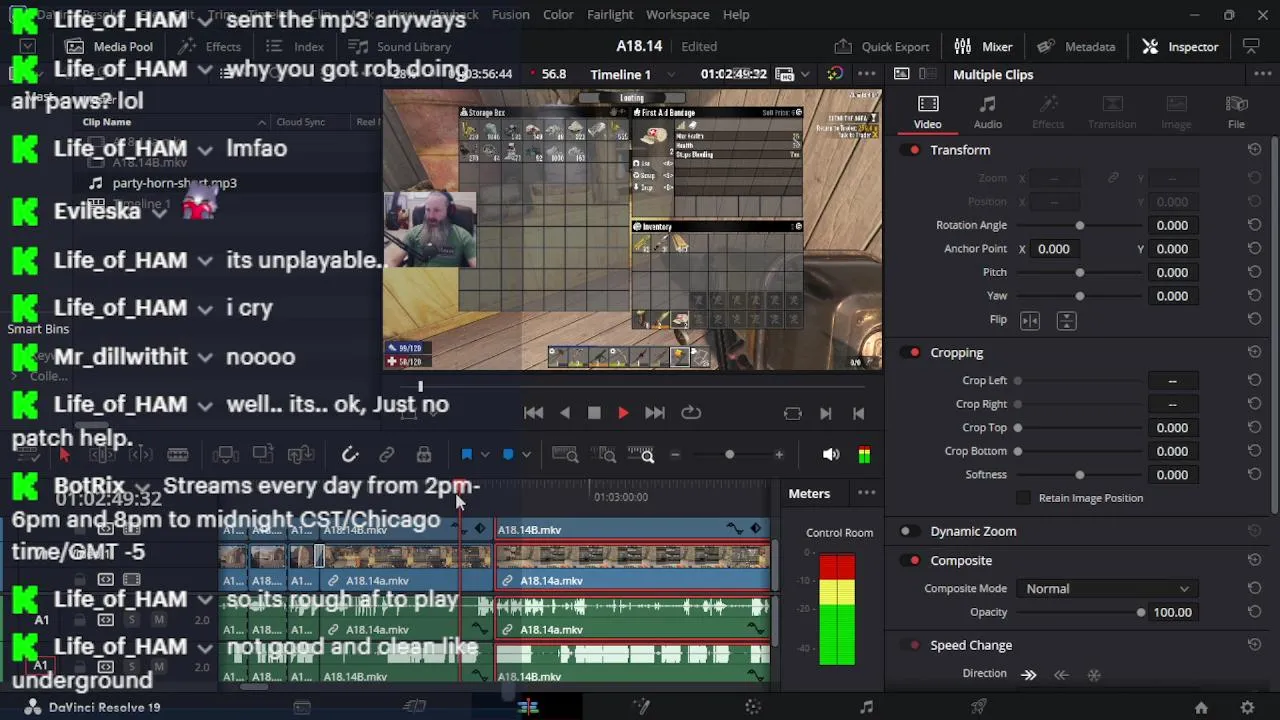Toggle the Media Pool panel
Viewport: 1280px width, 720px height.
(x=109, y=46)
